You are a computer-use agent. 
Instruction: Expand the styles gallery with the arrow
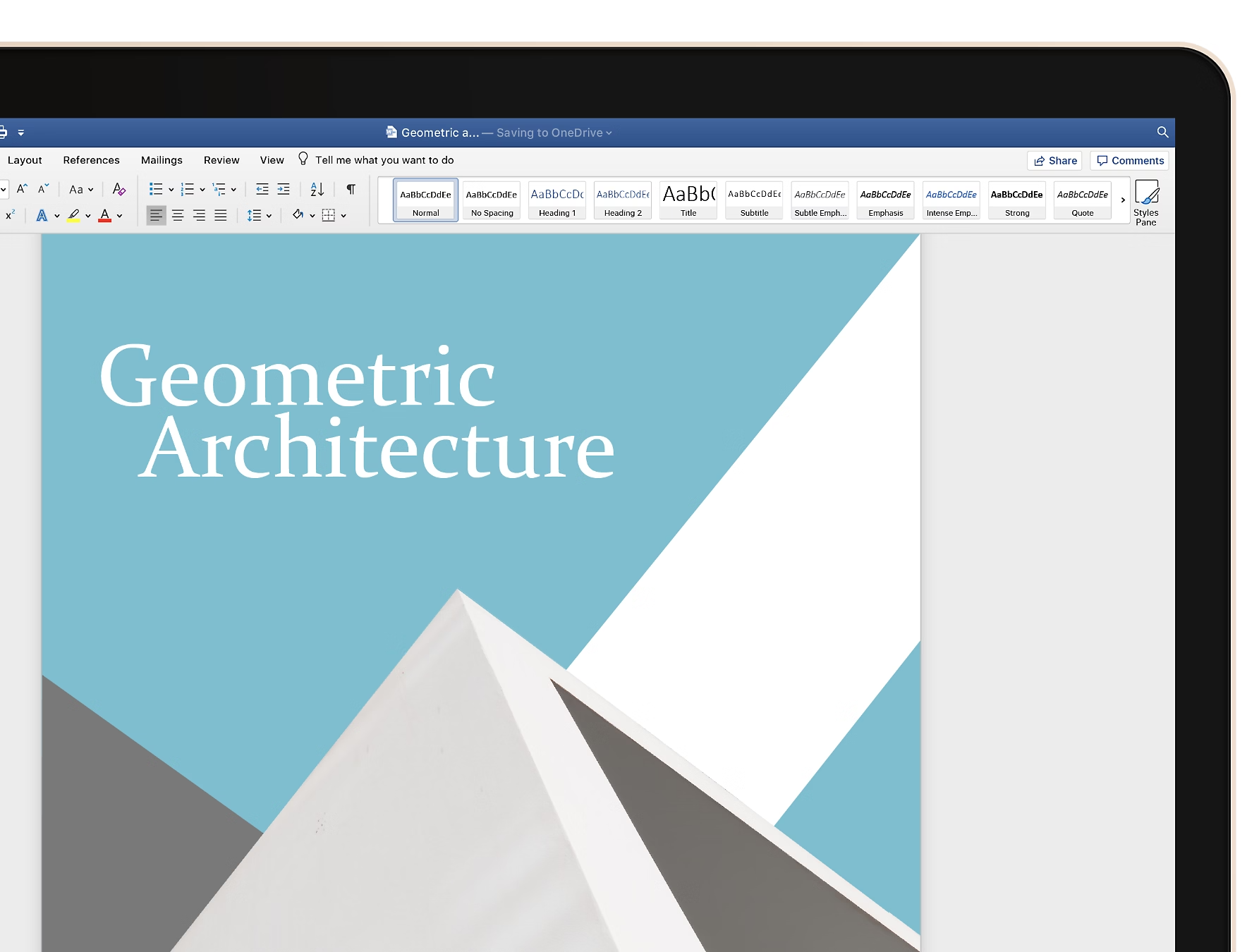[x=1123, y=200]
